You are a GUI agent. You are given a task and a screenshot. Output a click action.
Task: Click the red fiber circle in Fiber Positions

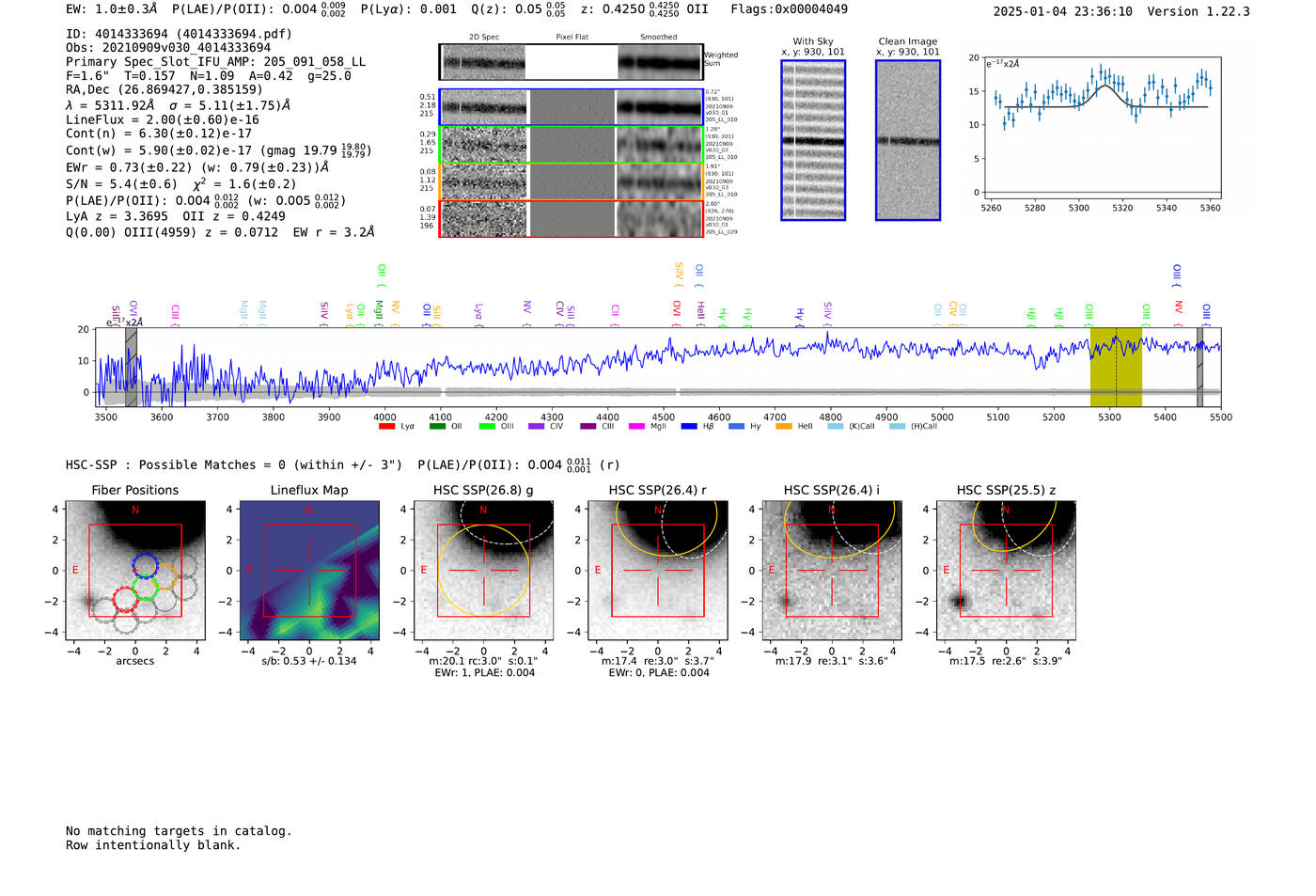click(x=125, y=599)
